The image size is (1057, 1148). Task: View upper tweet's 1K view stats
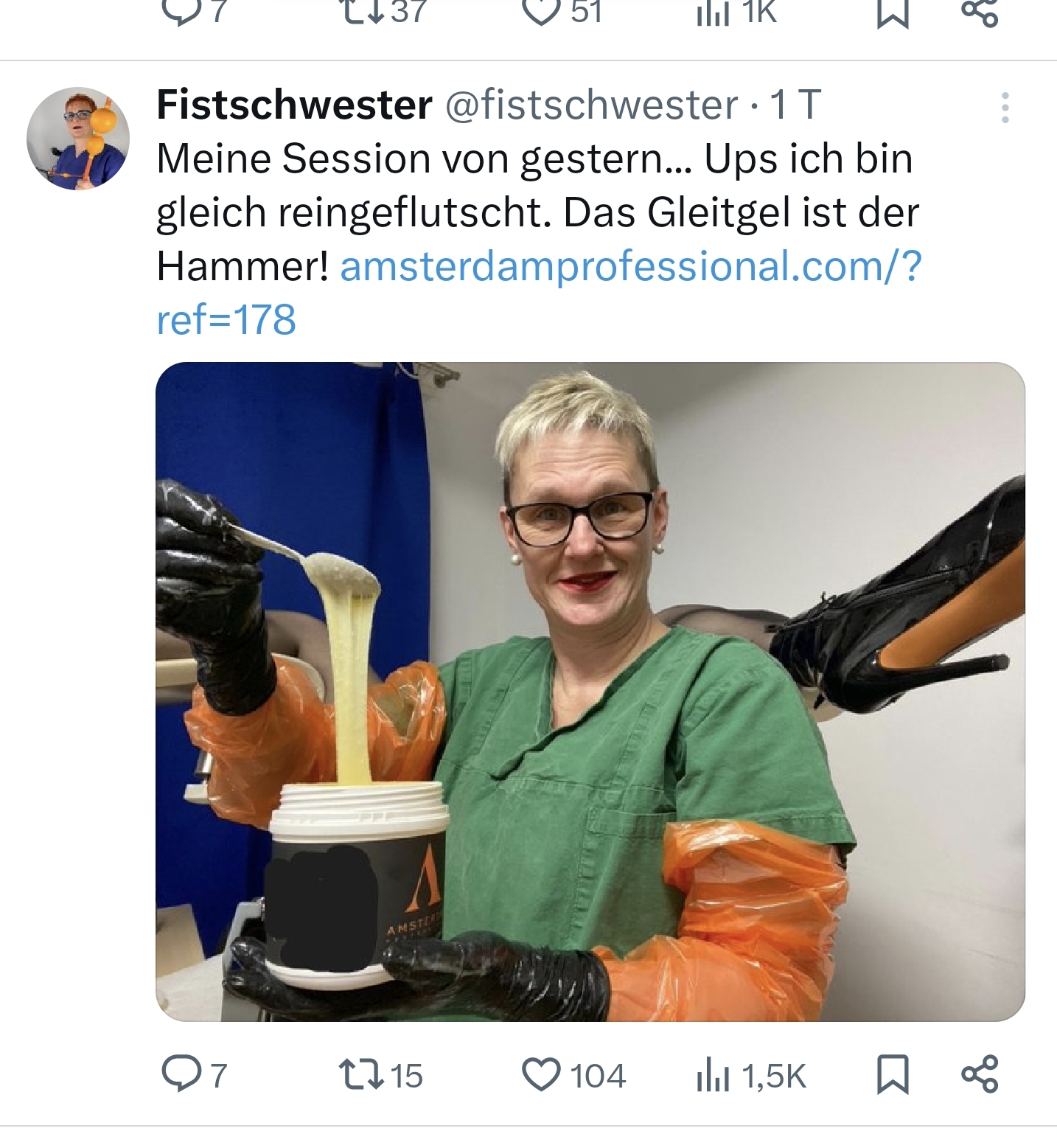tap(736, 12)
